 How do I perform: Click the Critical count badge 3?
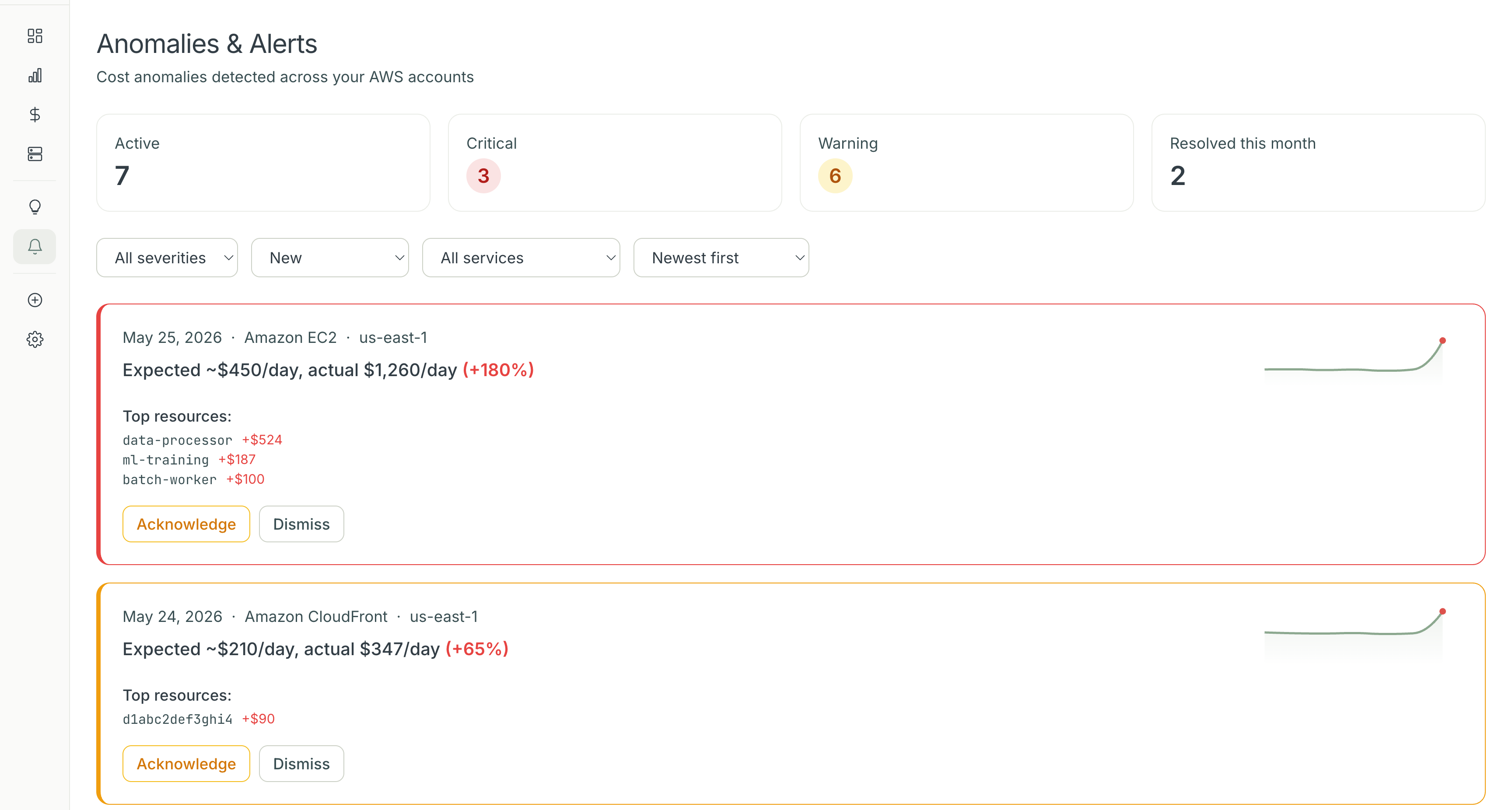483,176
